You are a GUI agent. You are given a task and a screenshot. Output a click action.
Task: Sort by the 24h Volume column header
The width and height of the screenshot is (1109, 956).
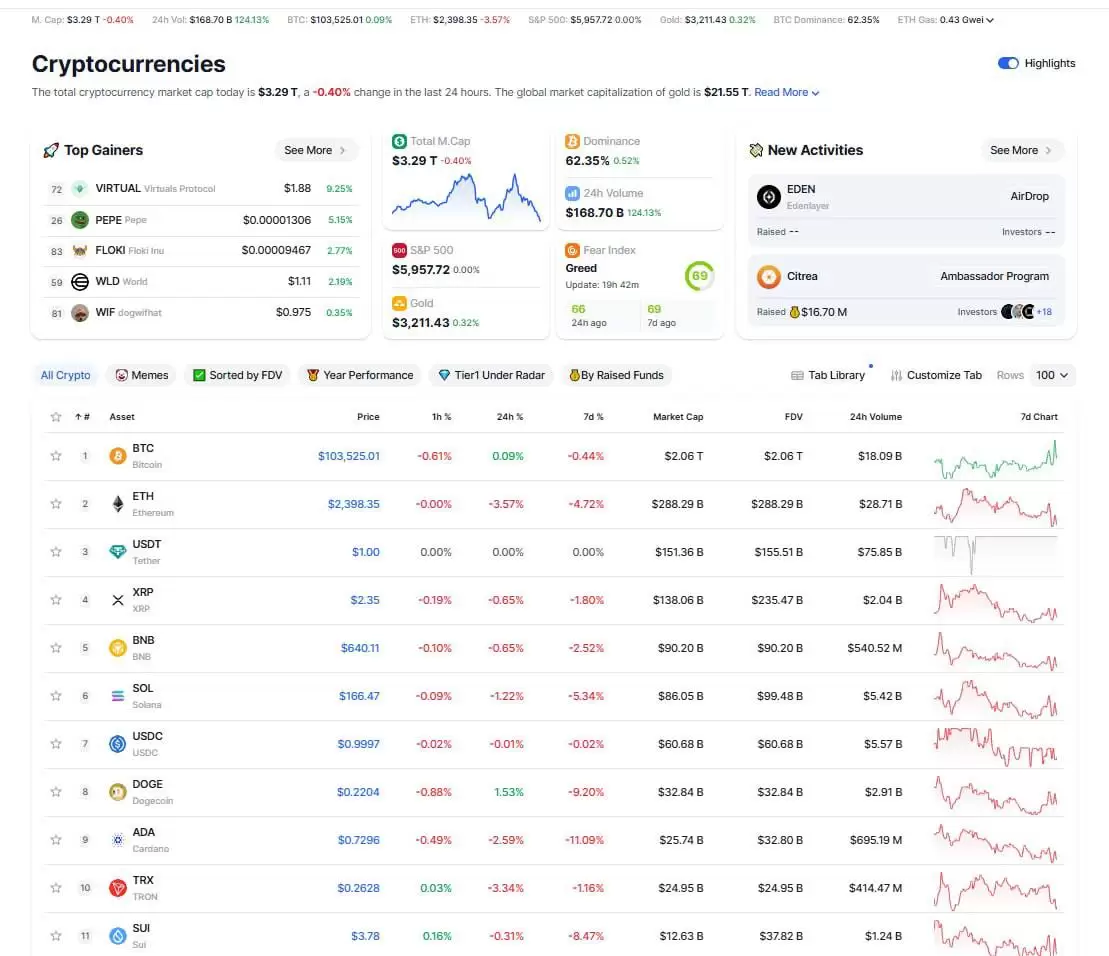(876, 417)
